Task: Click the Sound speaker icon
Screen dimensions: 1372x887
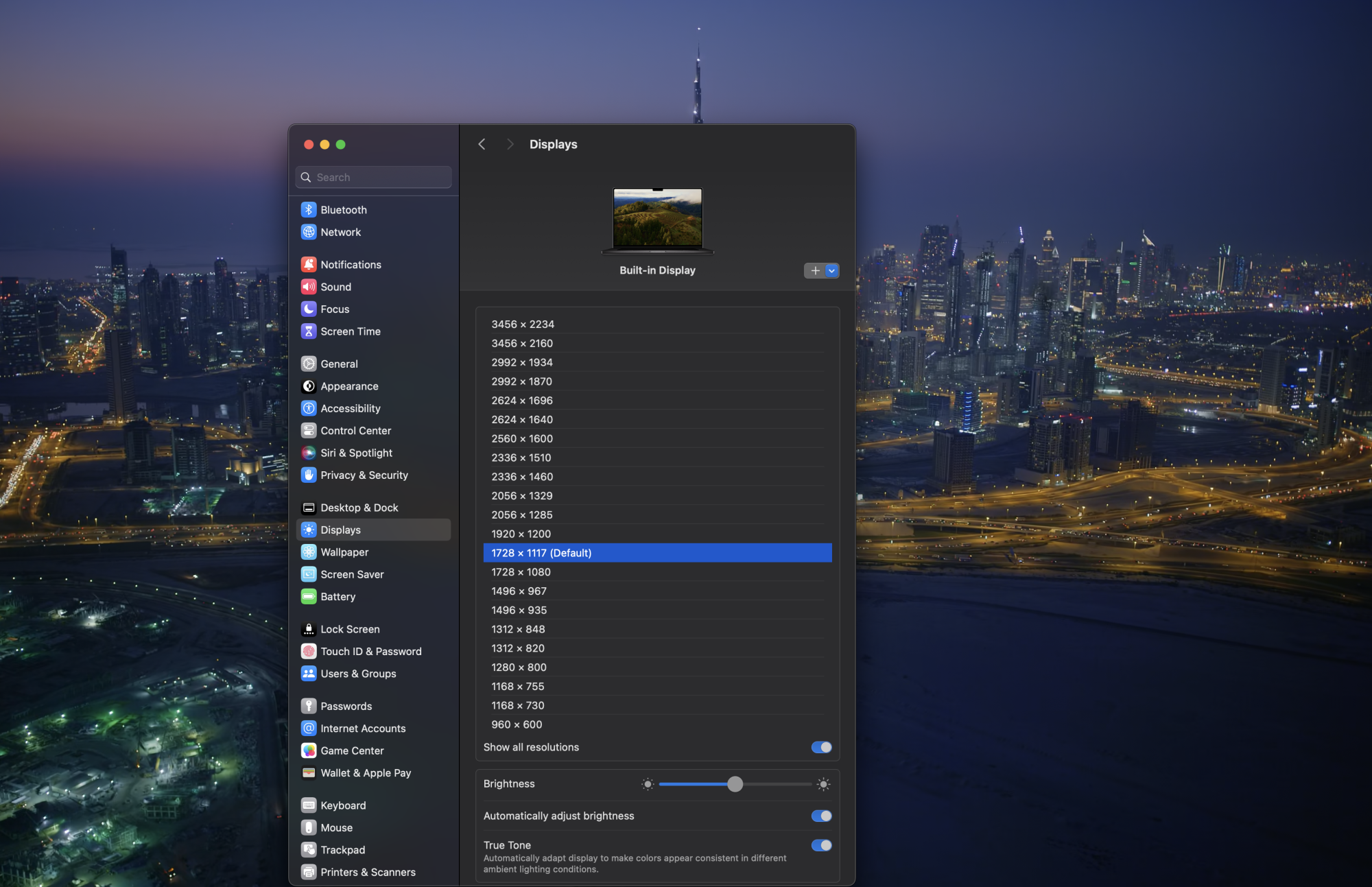Action: point(309,287)
